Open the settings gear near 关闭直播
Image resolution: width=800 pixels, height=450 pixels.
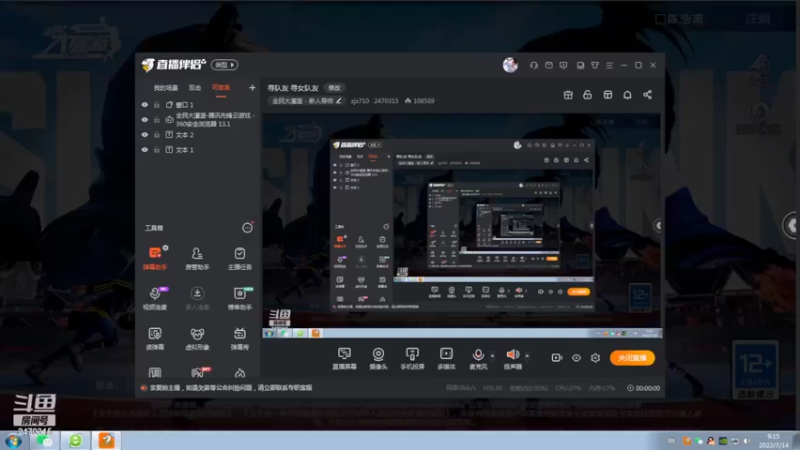[x=595, y=358]
